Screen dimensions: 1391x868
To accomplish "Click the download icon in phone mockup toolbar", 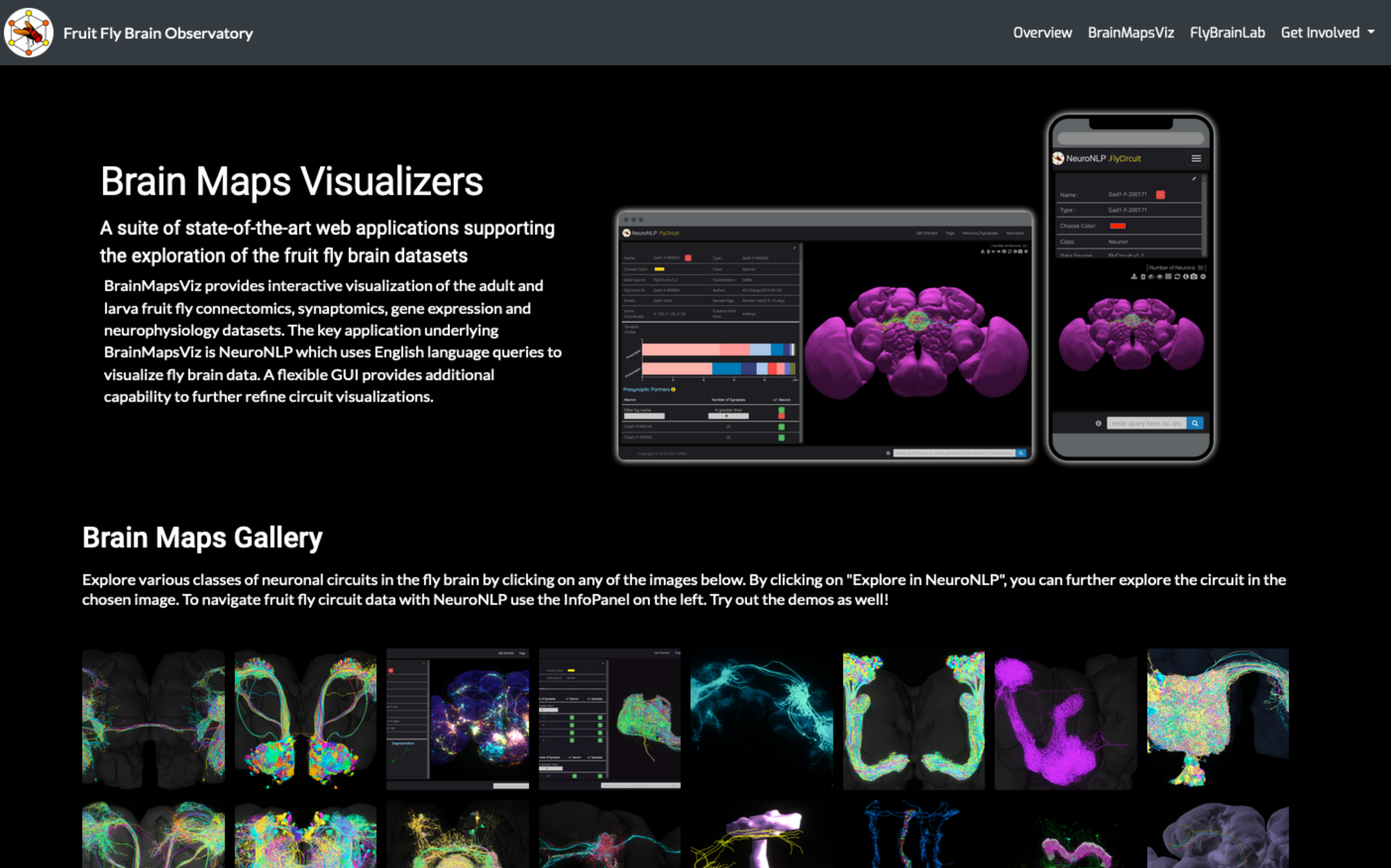I will coord(1134,277).
